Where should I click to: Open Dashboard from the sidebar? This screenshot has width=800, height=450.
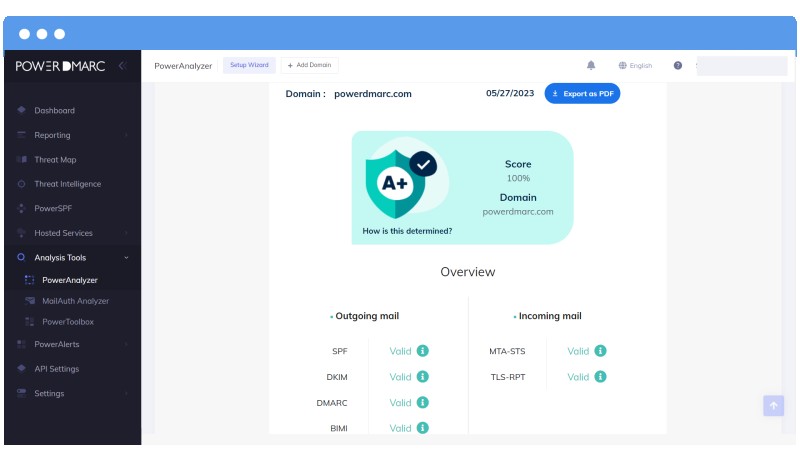55,110
